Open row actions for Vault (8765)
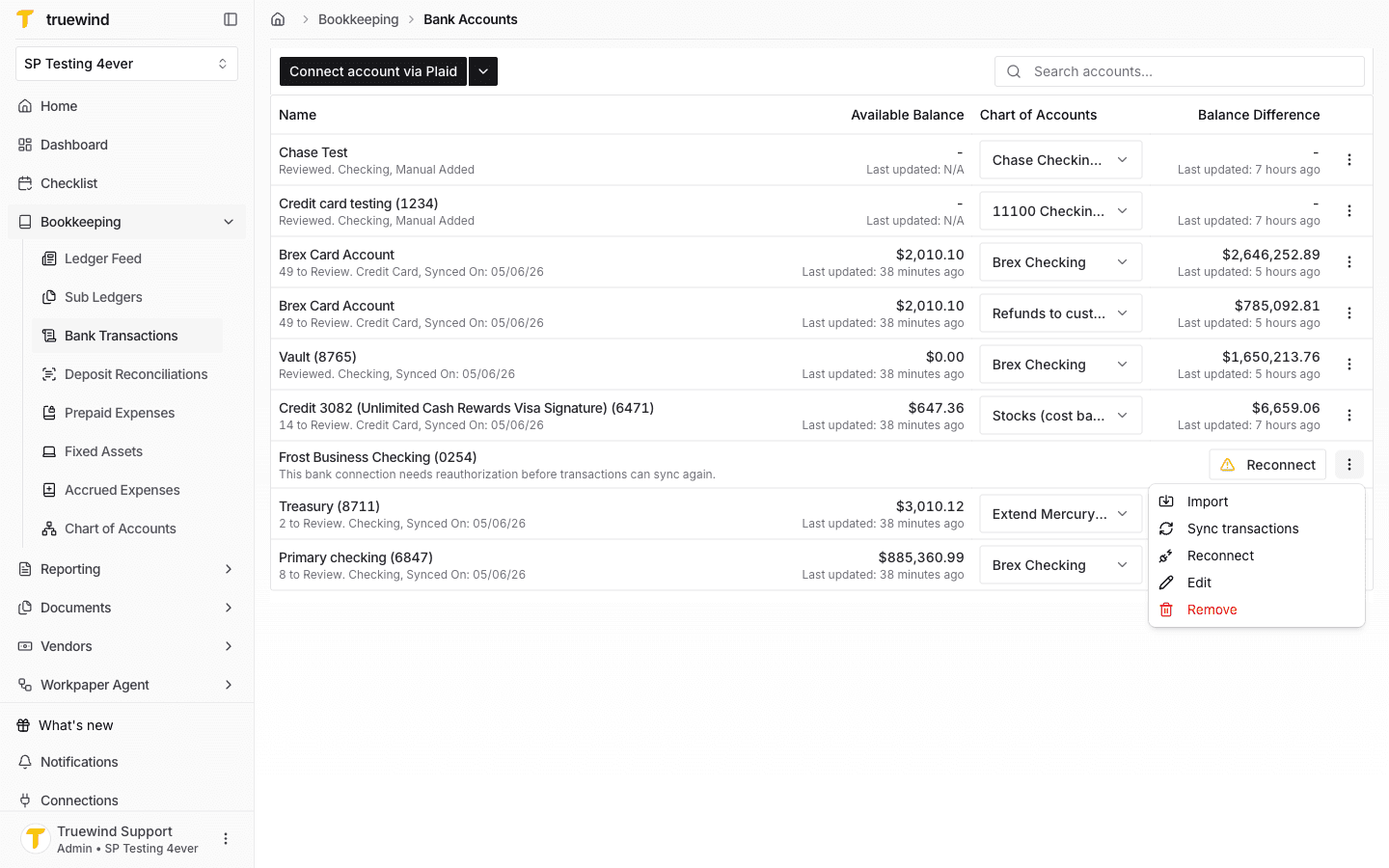 tap(1349, 365)
